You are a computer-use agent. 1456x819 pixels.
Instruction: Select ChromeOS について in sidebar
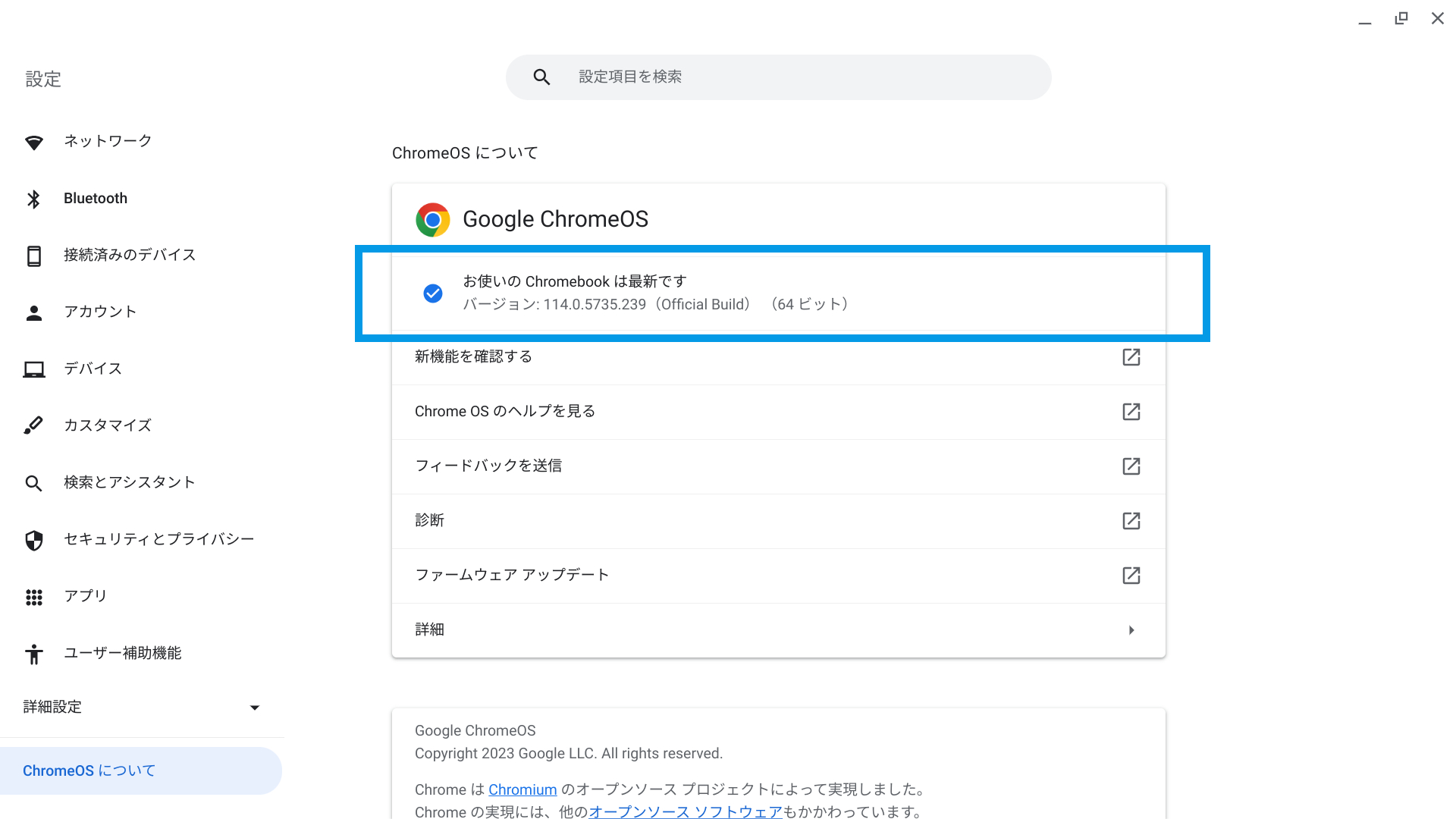[141, 771]
